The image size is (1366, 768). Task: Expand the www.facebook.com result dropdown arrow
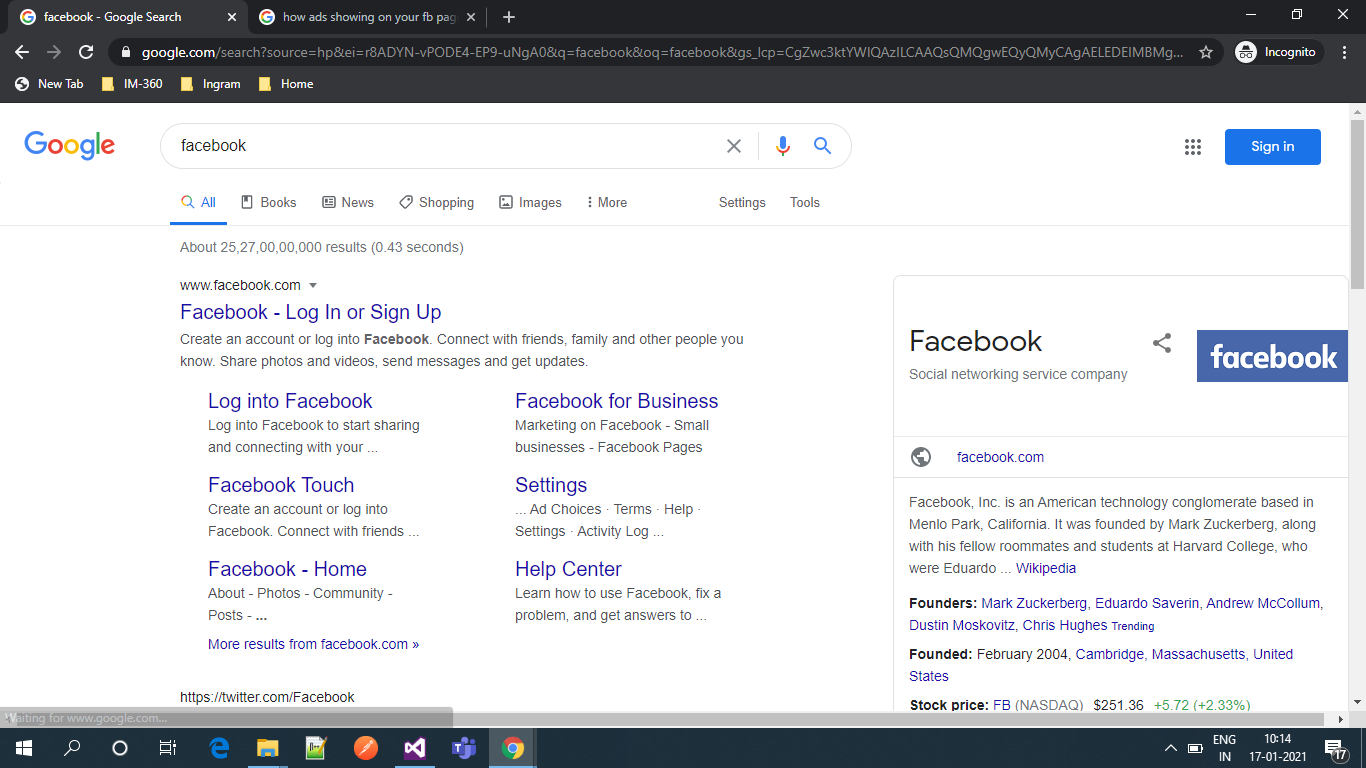[x=313, y=286]
